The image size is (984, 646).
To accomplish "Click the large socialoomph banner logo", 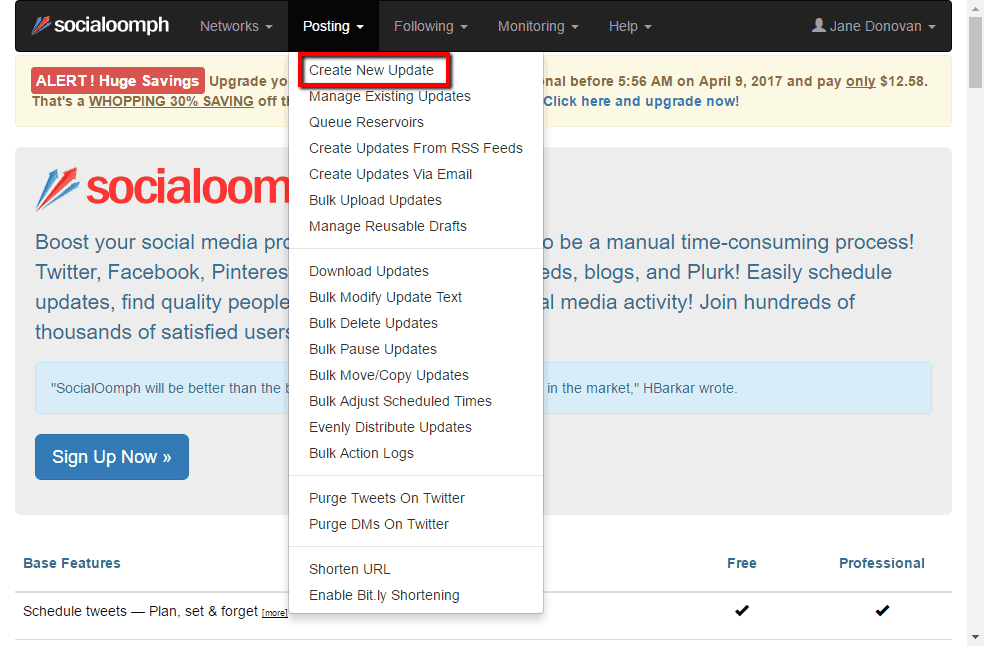I will tap(162, 188).
